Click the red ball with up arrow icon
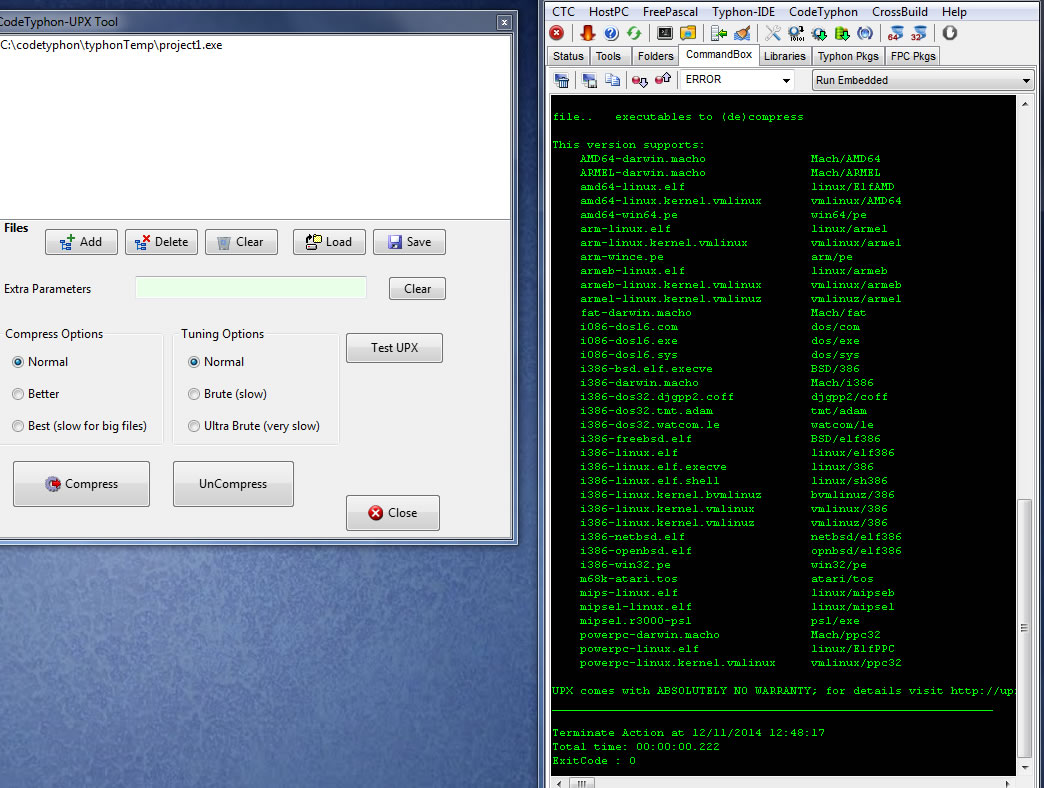This screenshot has height=788, width=1044. (x=663, y=80)
